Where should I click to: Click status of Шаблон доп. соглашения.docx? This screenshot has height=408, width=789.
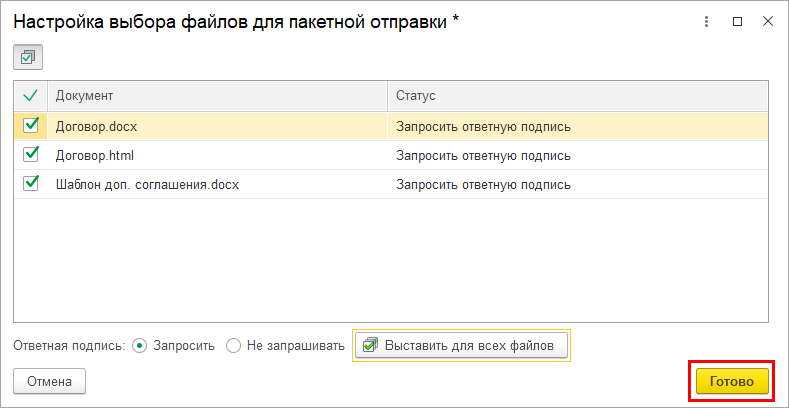[483, 185]
